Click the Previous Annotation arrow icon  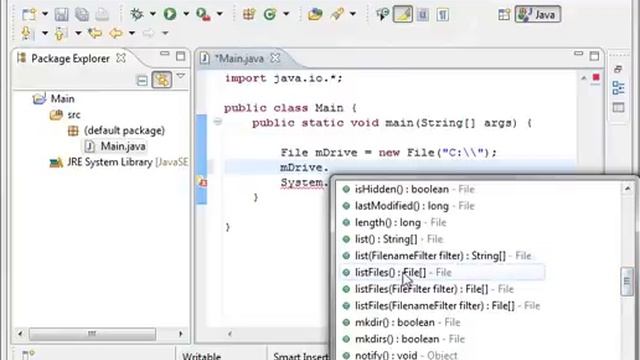pos(60,33)
